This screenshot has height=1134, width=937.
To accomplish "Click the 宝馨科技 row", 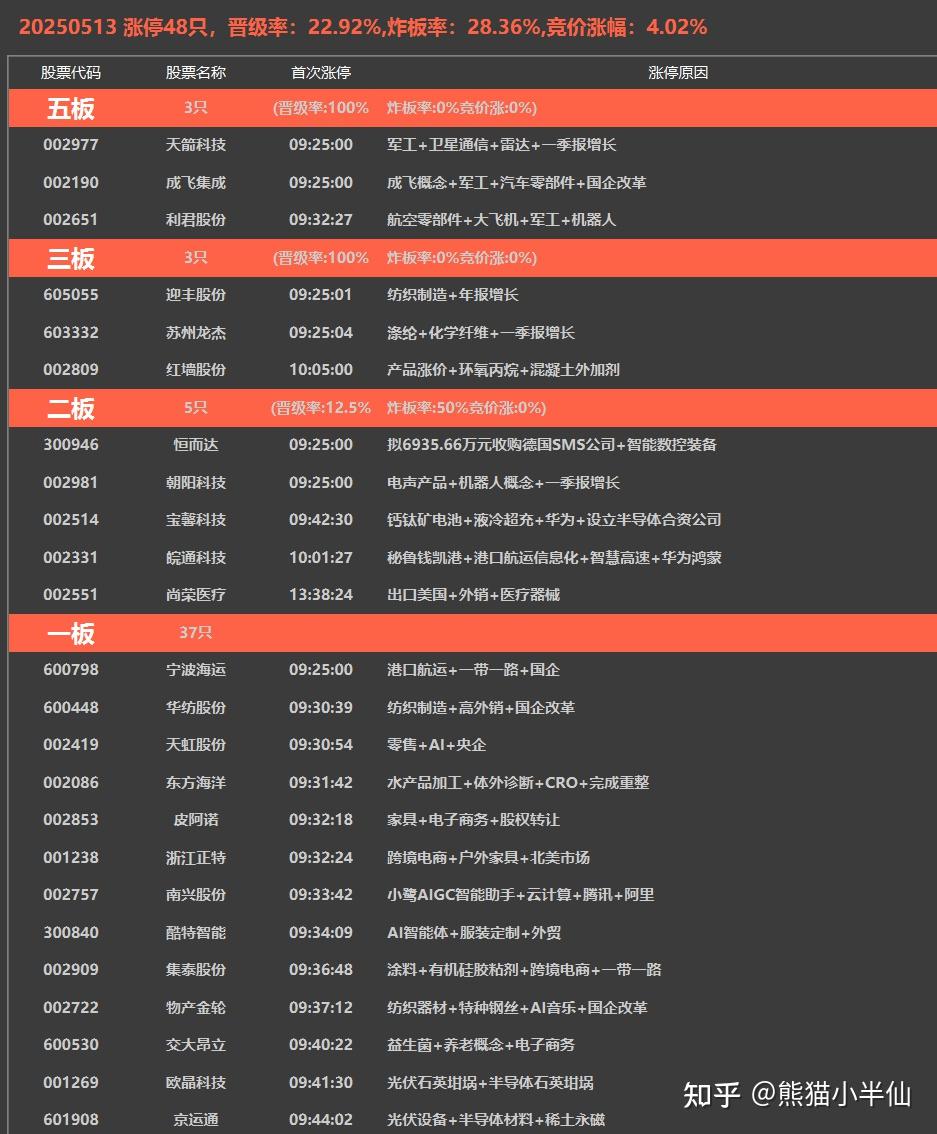I will 196,520.
